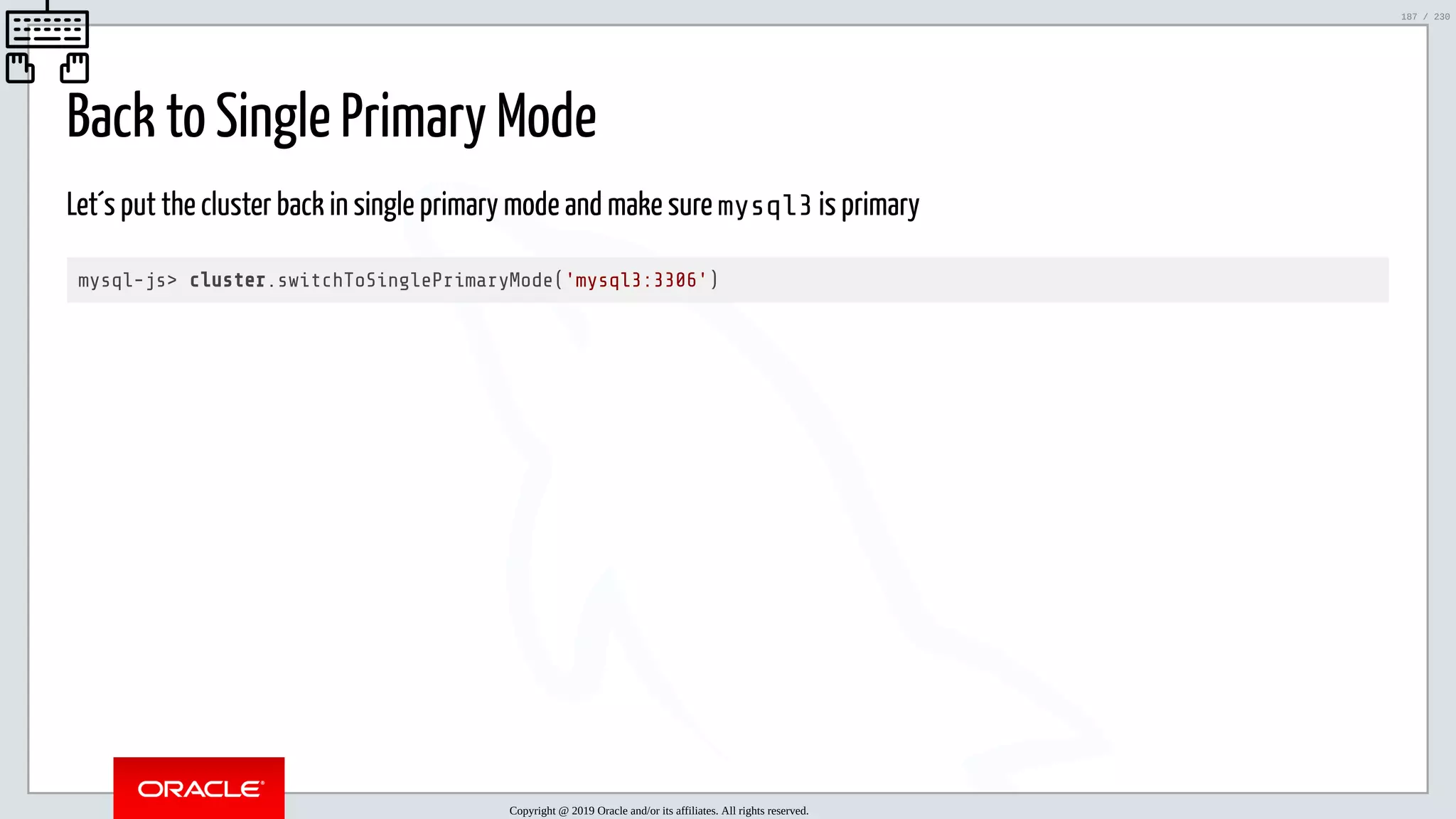Screen dimensions: 1456x819
Task: Click the Oracle copyright notice
Action: 659,810
